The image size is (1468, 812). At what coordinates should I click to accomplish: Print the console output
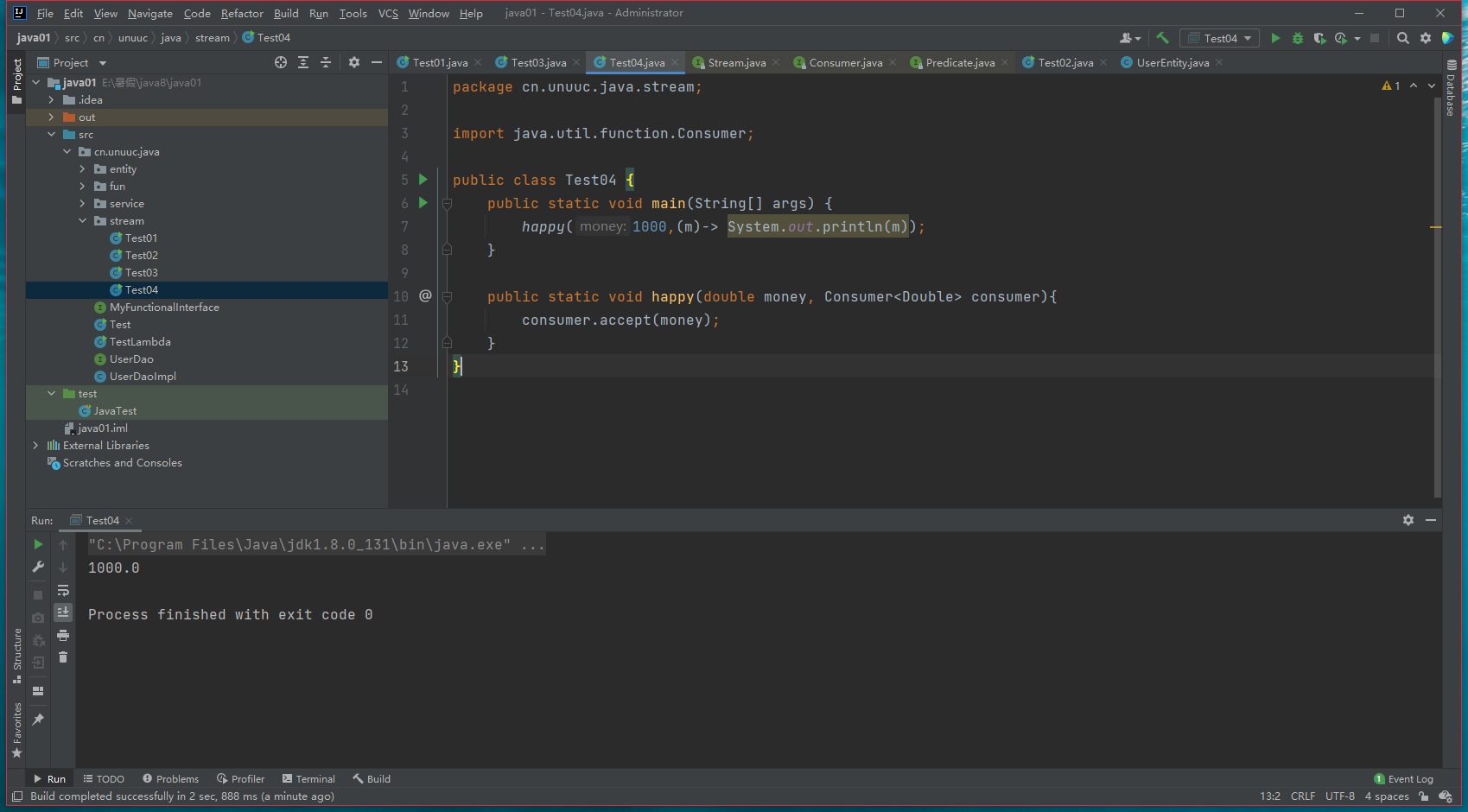(63, 635)
